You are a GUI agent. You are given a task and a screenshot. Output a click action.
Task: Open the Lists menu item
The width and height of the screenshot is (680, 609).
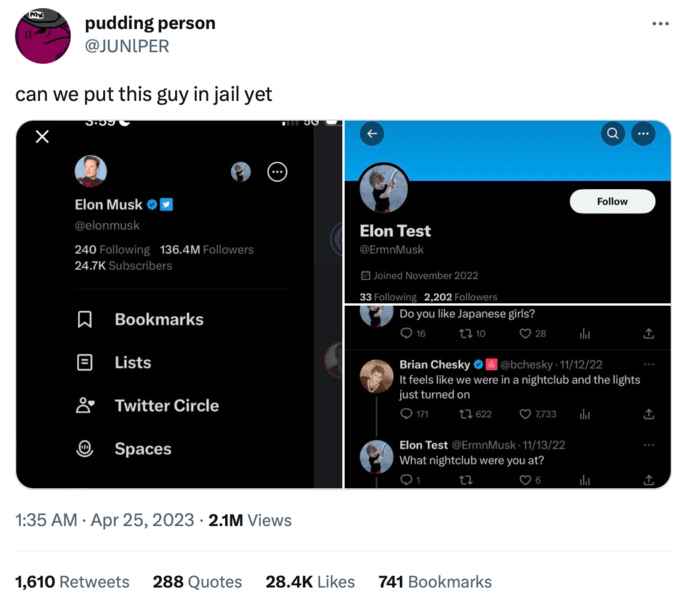[133, 363]
